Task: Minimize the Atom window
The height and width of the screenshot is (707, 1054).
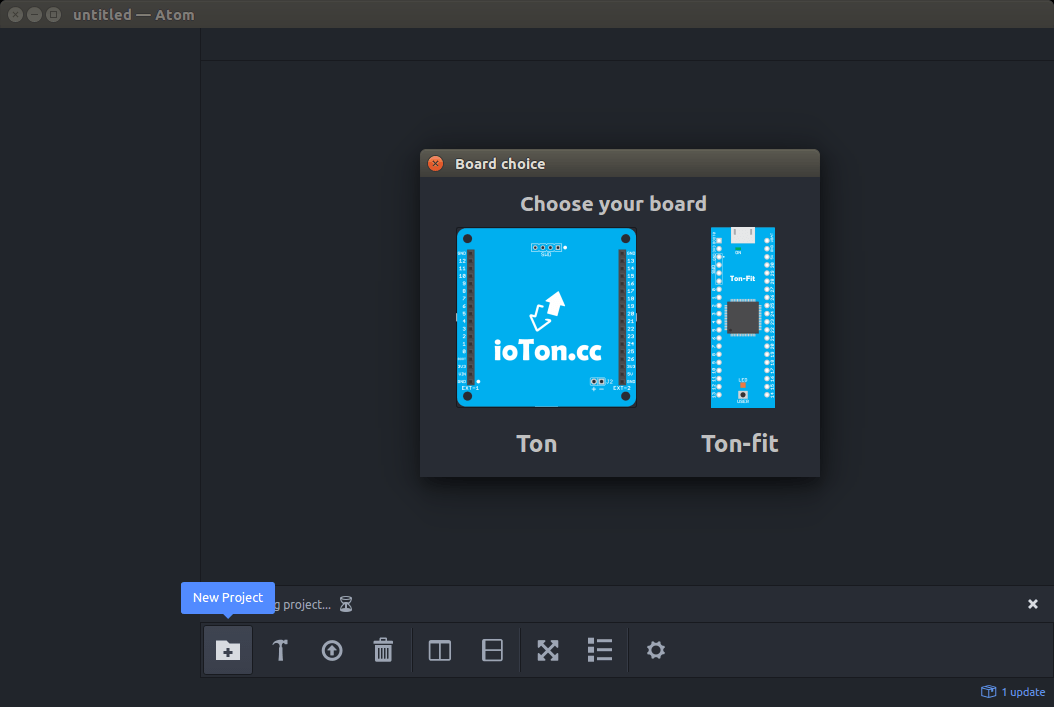Action: pyautogui.click(x=35, y=15)
